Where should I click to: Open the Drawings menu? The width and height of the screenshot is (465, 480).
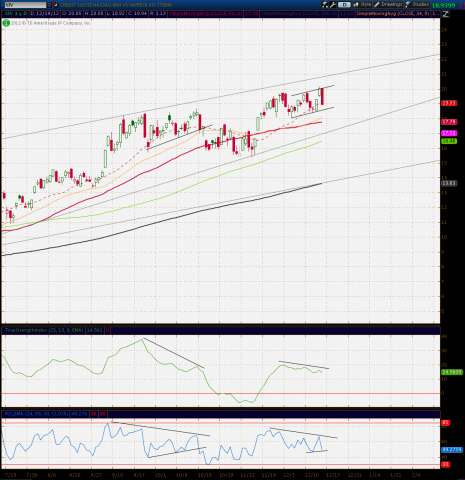388,5
